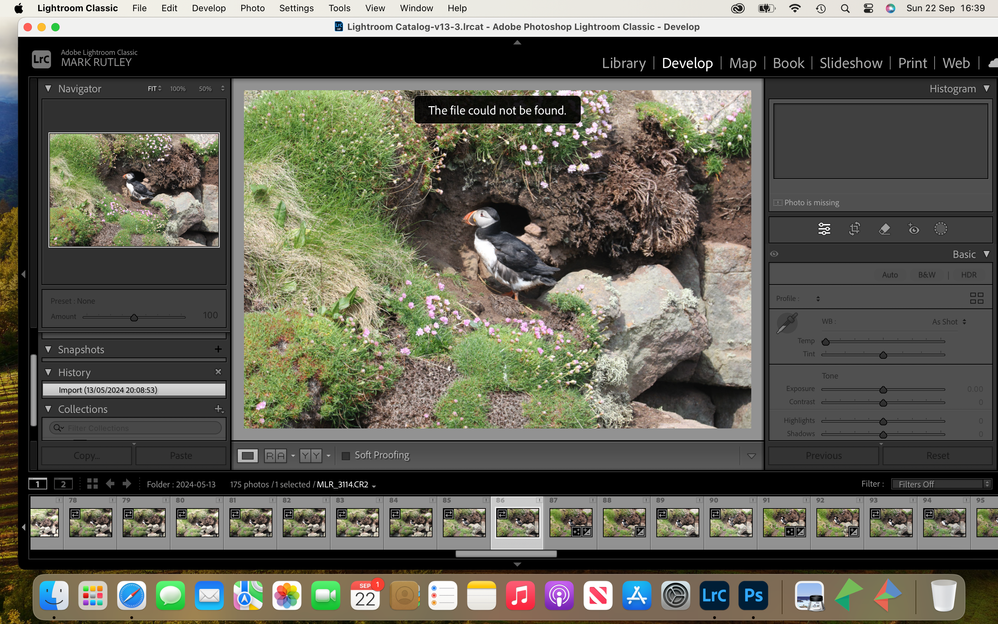
Task: Click the add Snapshot plus icon
Action: (218, 350)
